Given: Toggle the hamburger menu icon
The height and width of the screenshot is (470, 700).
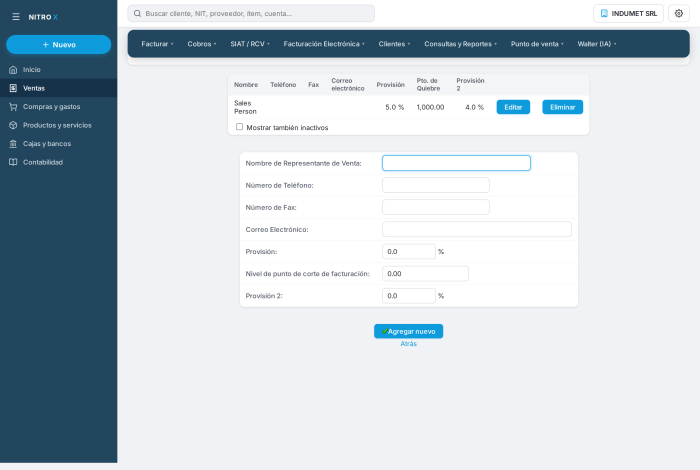Looking at the screenshot, I should [x=16, y=17].
